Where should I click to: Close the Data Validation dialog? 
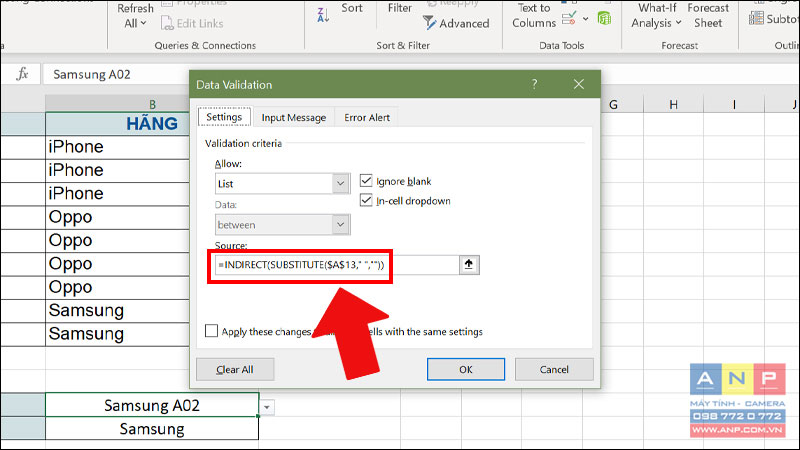[579, 84]
